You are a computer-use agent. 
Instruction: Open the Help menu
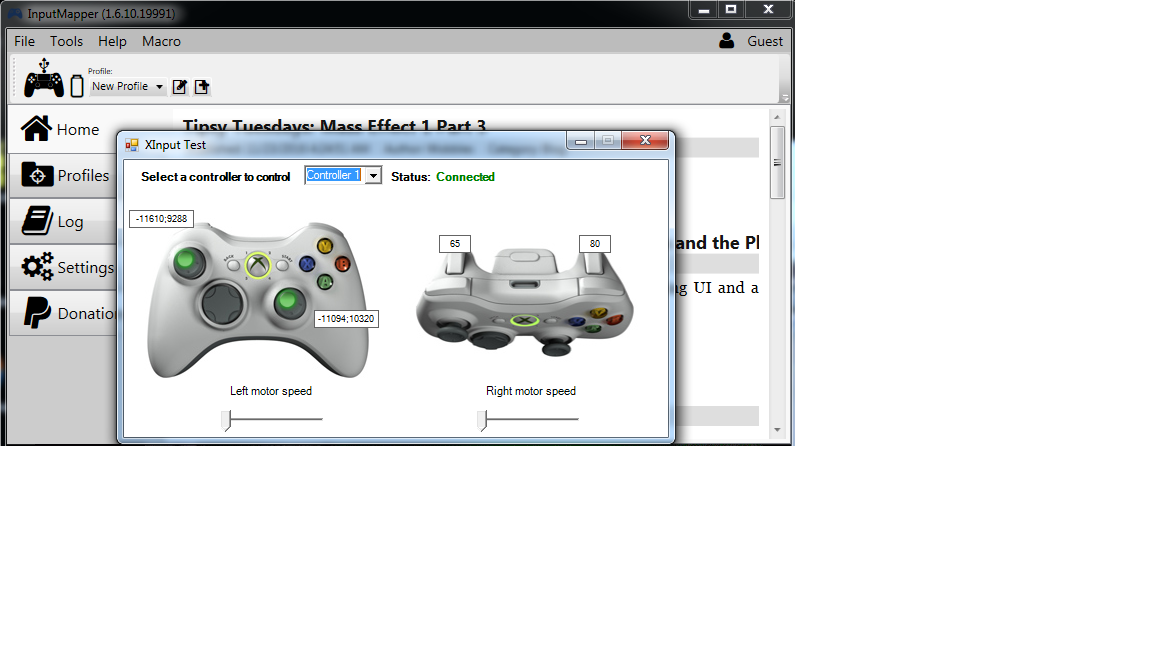click(112, 41)
